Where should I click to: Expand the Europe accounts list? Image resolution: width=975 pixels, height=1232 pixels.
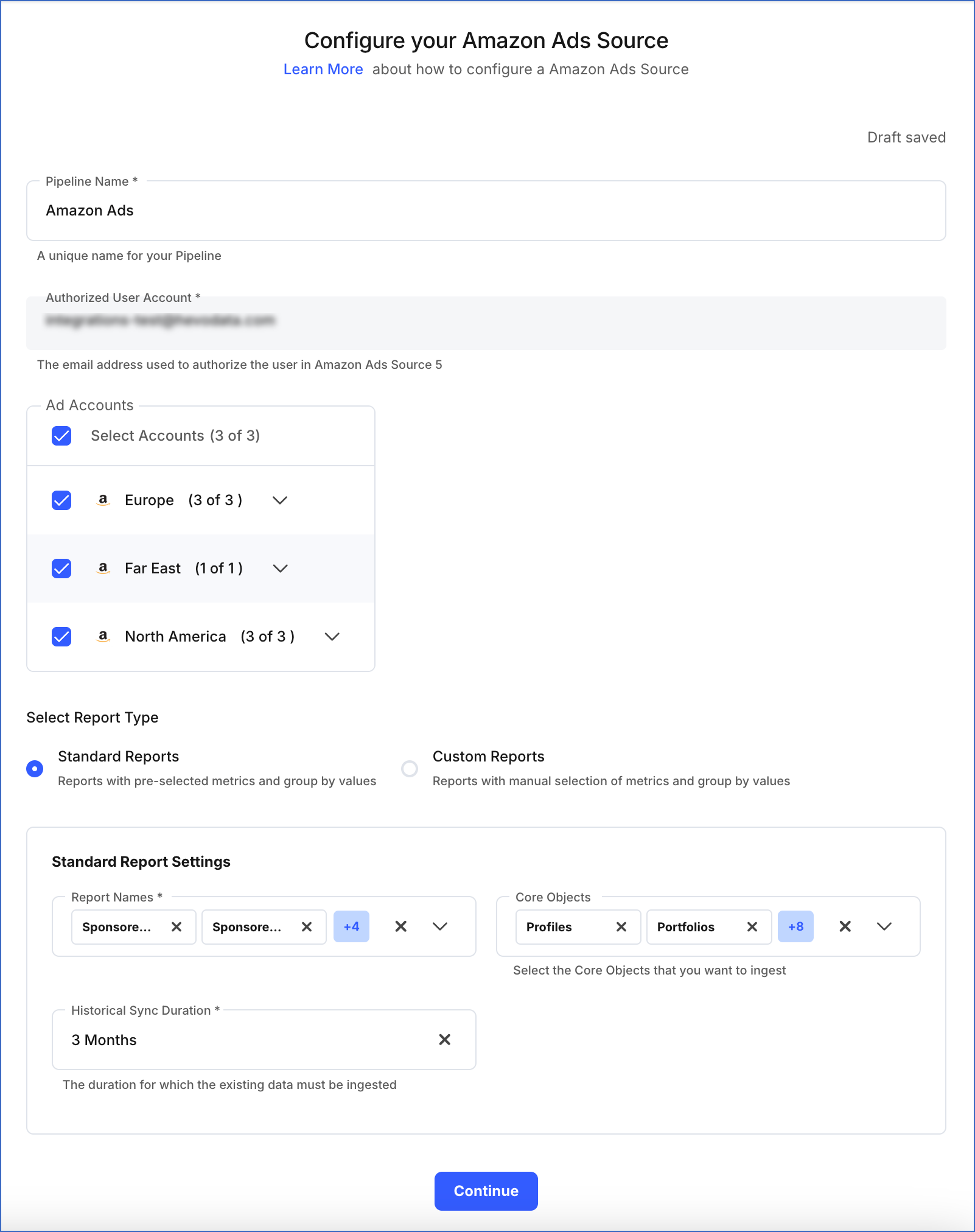(x=280, y=500)
